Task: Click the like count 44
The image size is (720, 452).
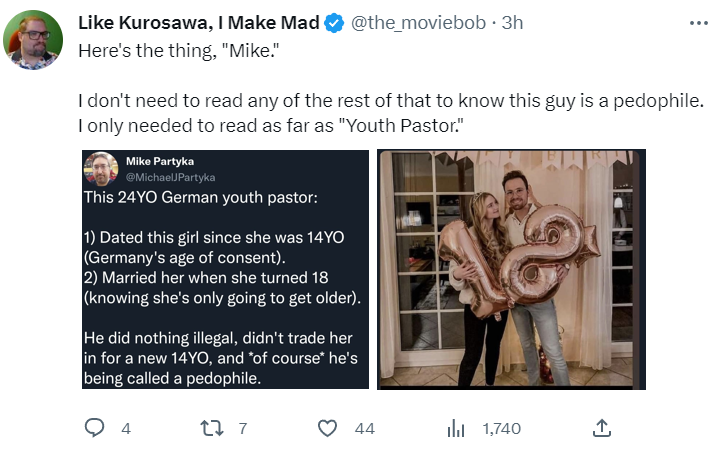Action: 365,429
